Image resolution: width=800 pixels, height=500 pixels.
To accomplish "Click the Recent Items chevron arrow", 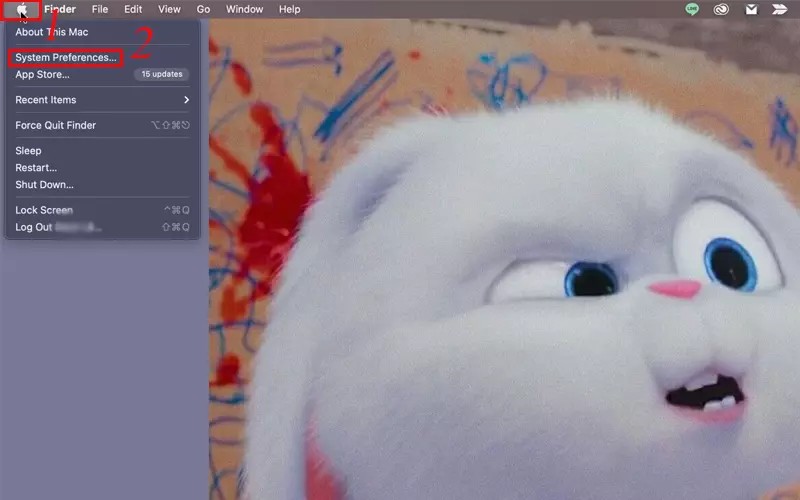I will point(186,100).
